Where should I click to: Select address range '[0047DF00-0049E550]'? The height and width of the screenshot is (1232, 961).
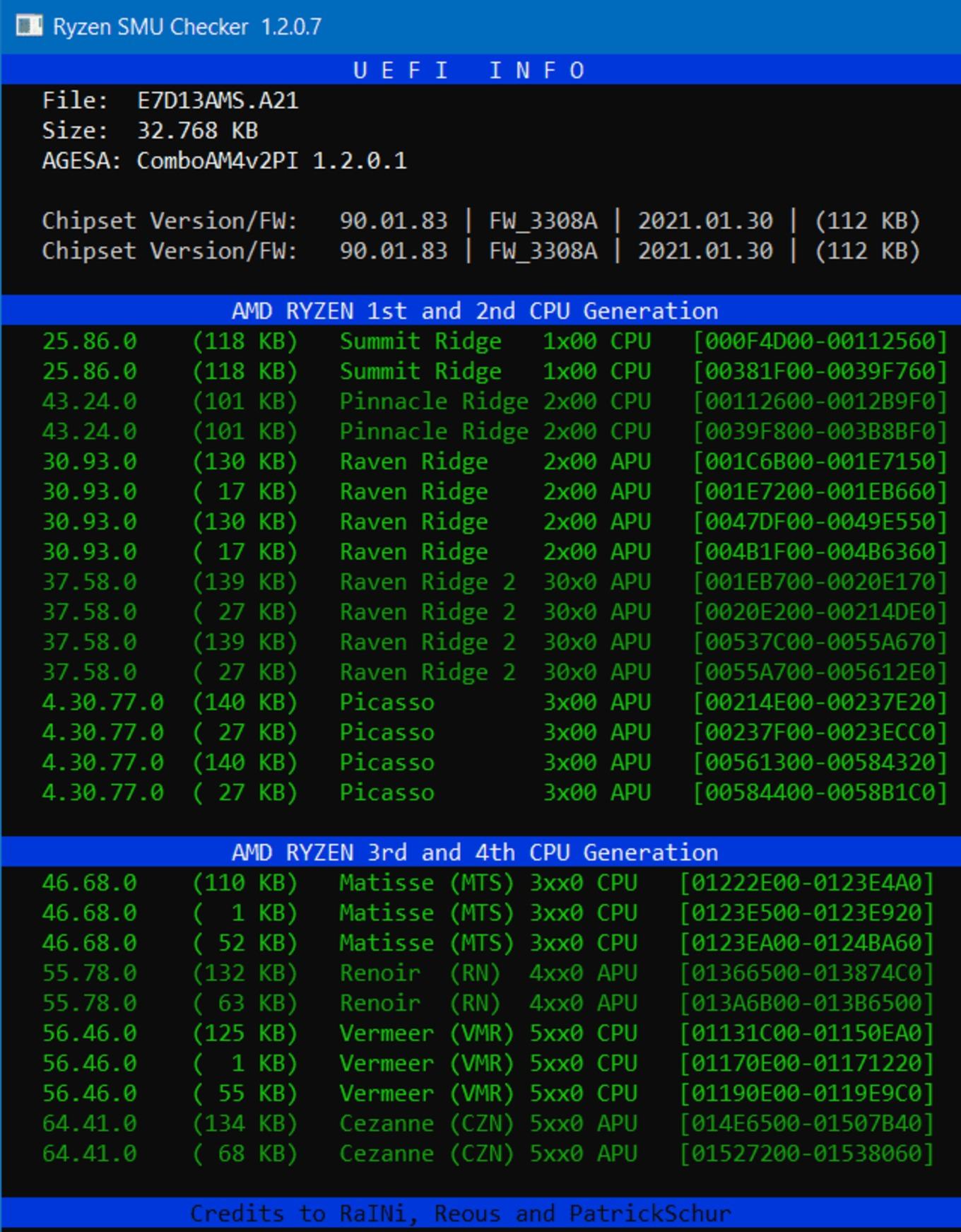[820, 522]
